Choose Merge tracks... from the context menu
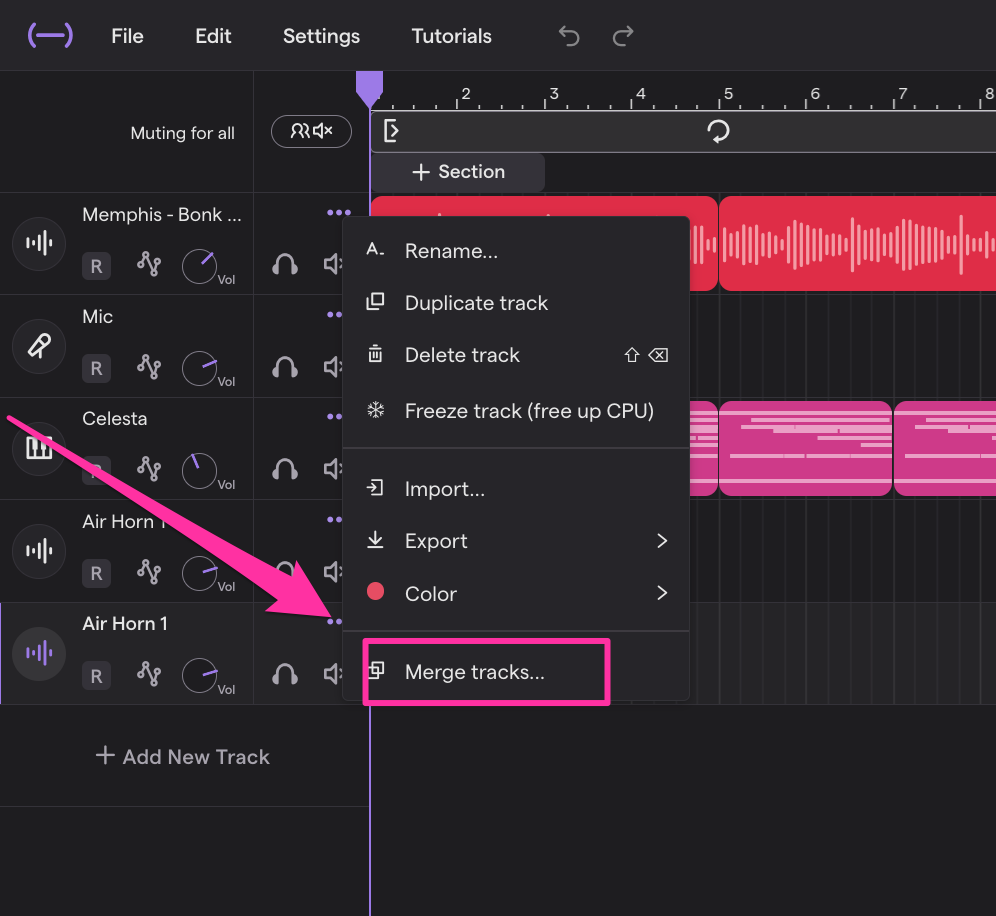Screen dimensions: 996x916 516,672
